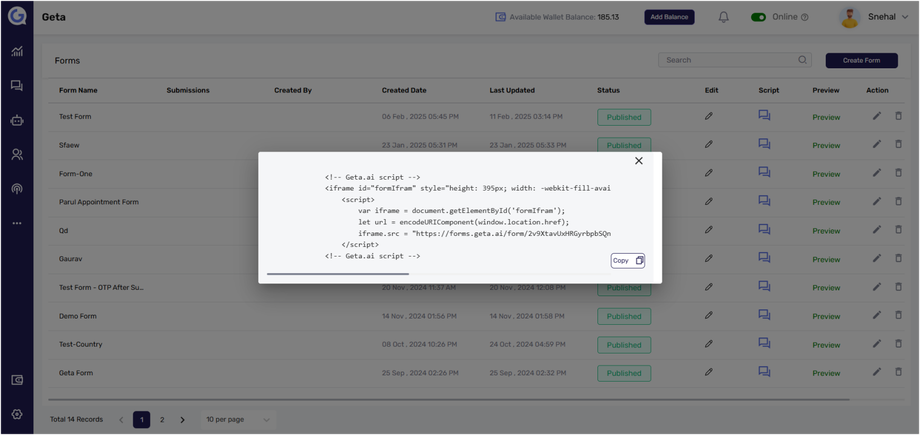The image size is (920, 435).
Task: Open settings gear in sidebar
Action: tap(17, 414)
